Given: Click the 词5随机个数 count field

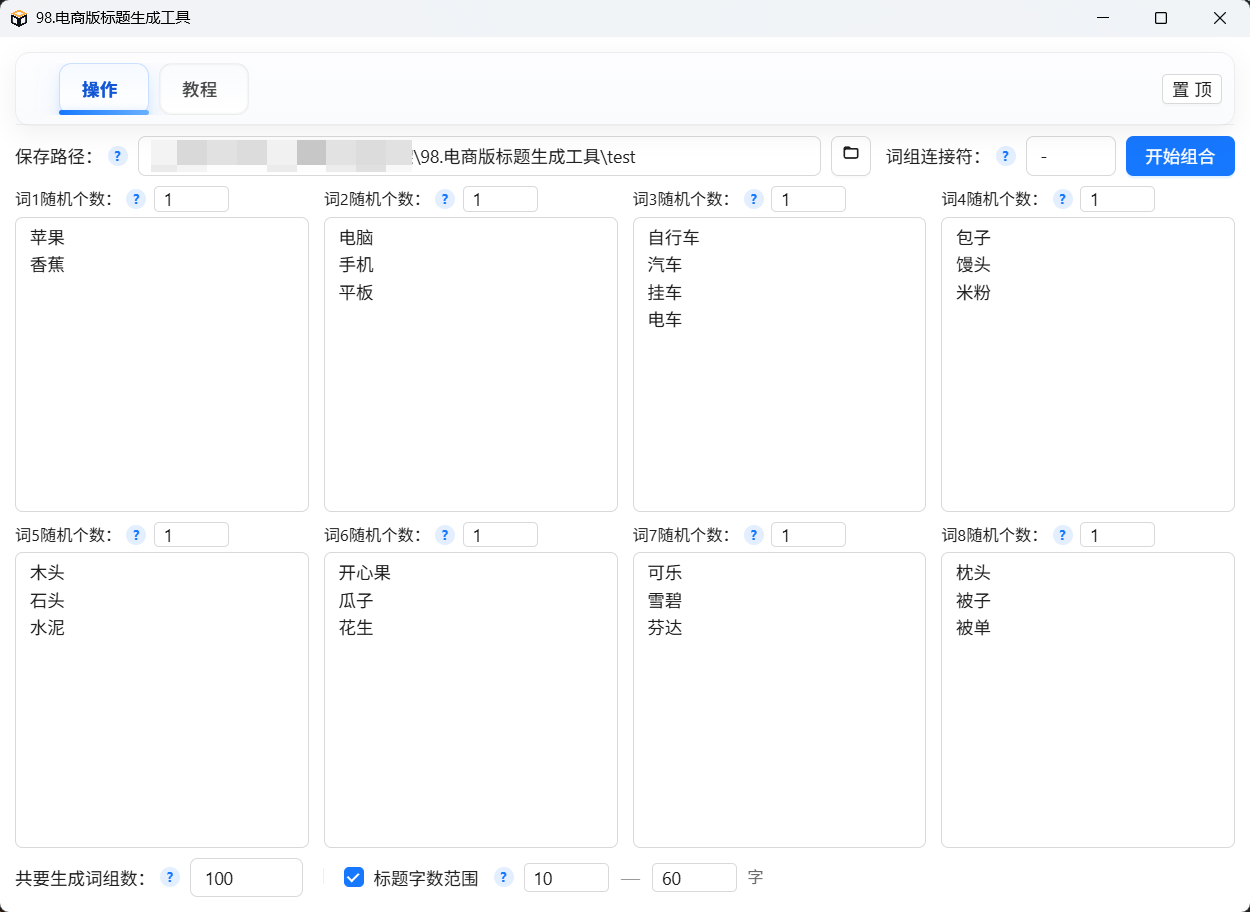Looking at the screenshot, I should [x=191, y=535].
